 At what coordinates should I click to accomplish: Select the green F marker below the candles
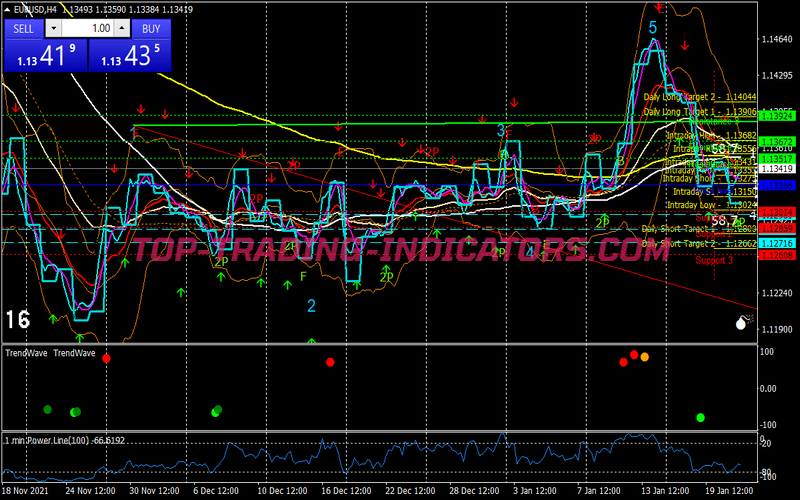point(303,275)
